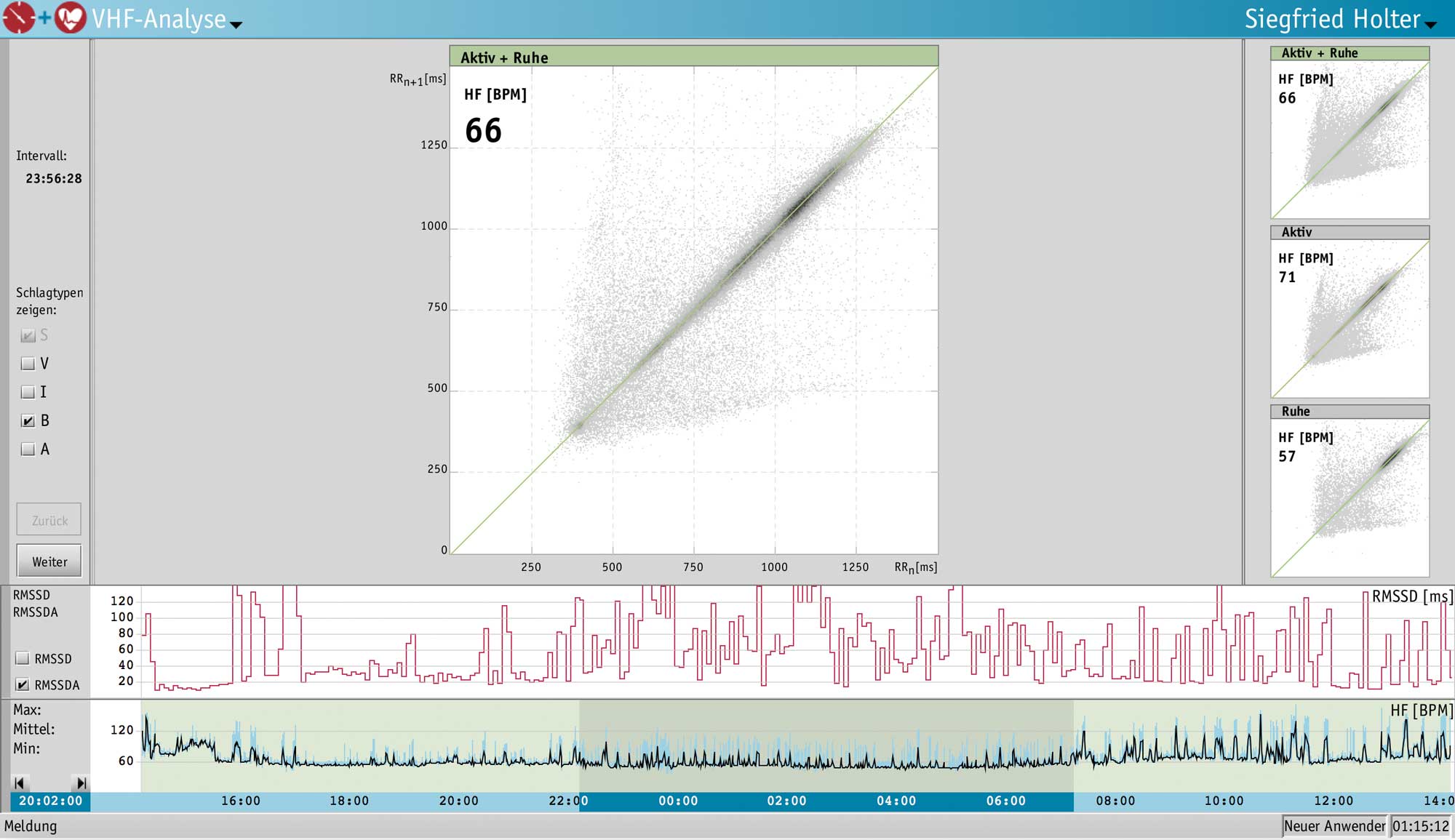Click the 22:00 position on the timeline
This screenshot has width=1455, height=840.
point(569,801)
